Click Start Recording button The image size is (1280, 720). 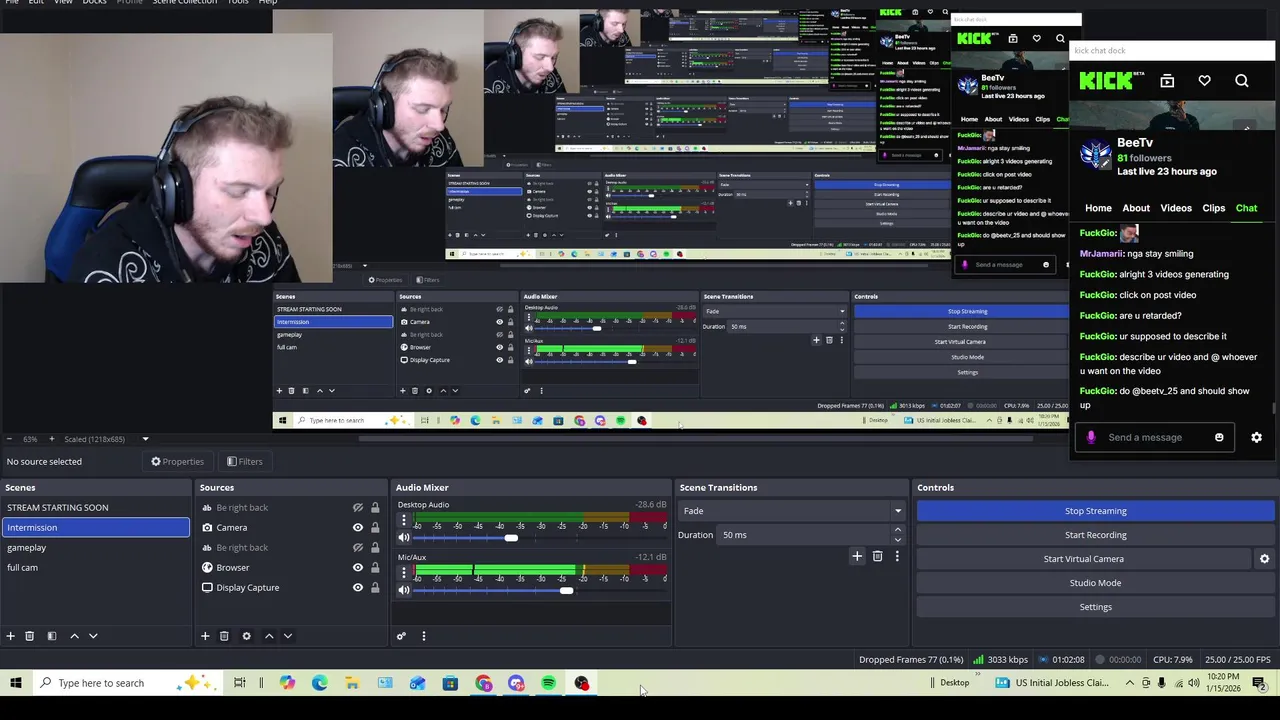tap(1095, 535)
